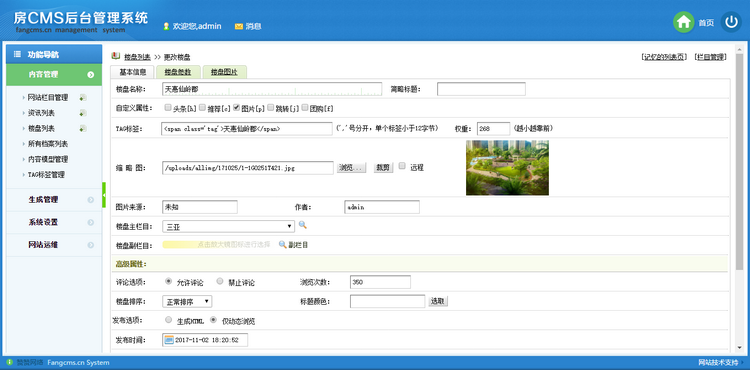Switch to the 楼盘参数 tab
The image size is (750, 370).
coord(178,72)
